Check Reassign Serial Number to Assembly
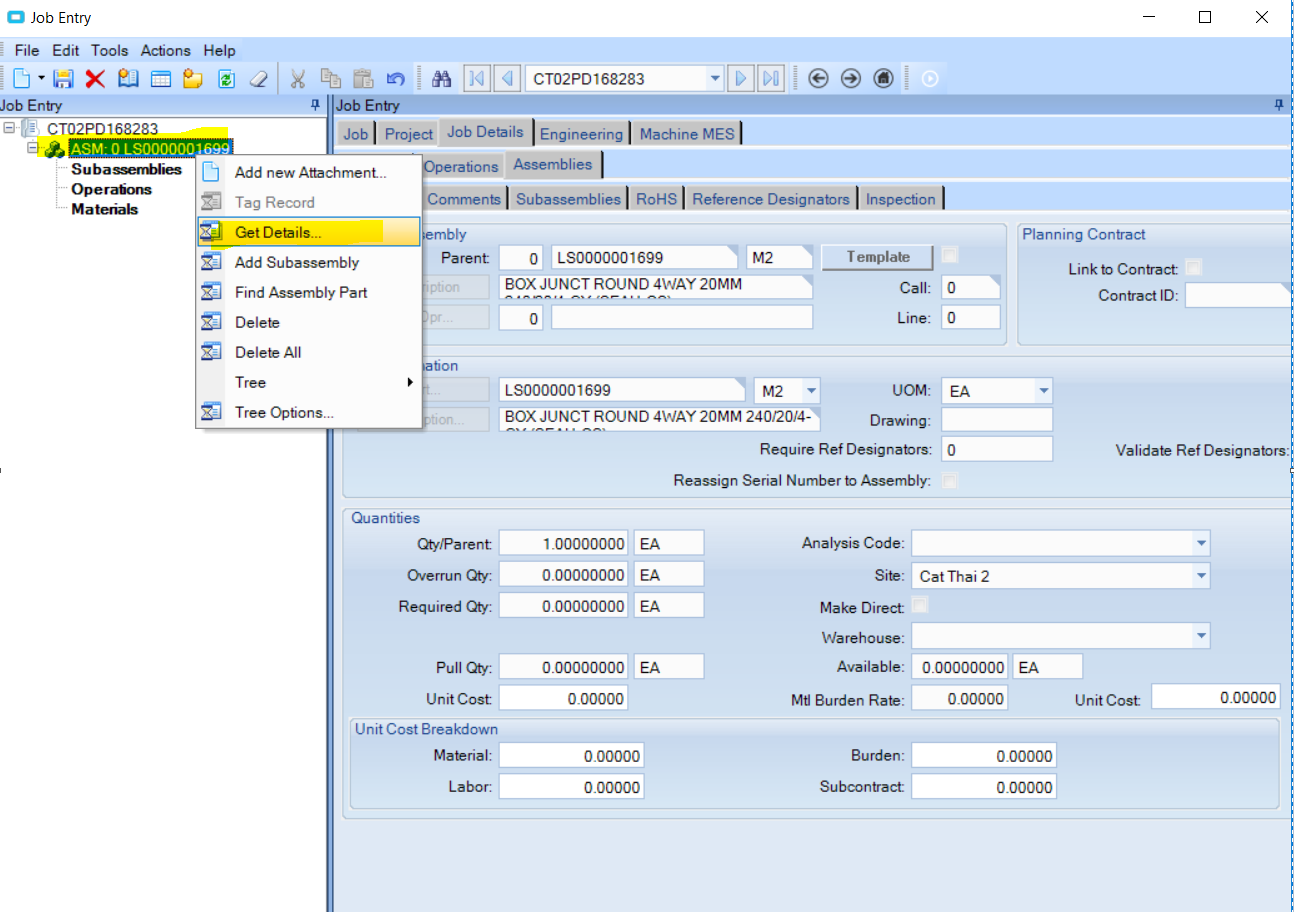Screen dimensions: 1294x912 949,480
